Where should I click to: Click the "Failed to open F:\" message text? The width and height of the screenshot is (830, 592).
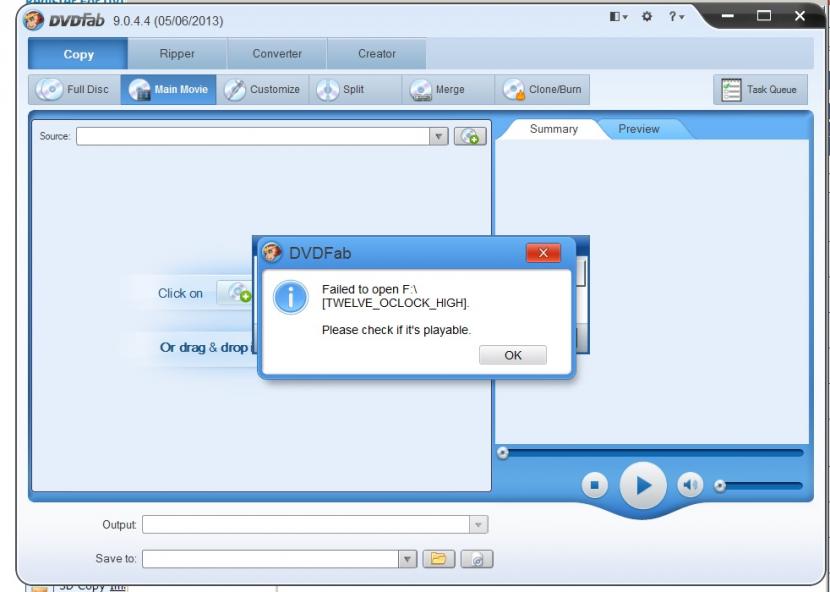395,296
